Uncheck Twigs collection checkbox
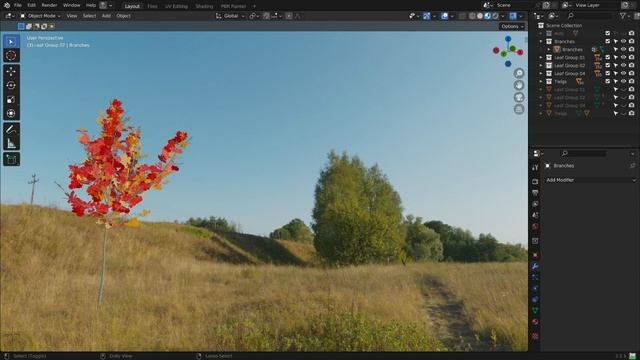 click(x=607, y=81)
